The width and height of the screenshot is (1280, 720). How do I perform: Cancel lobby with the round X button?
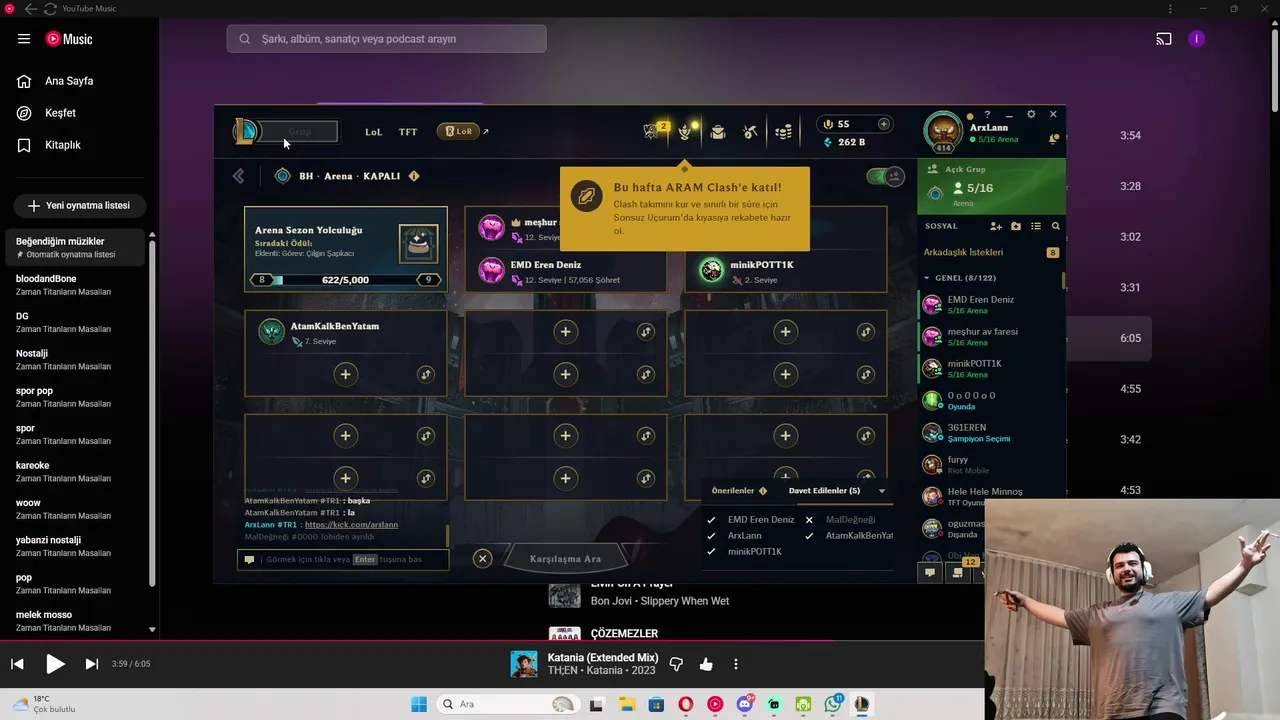[483, 559]
